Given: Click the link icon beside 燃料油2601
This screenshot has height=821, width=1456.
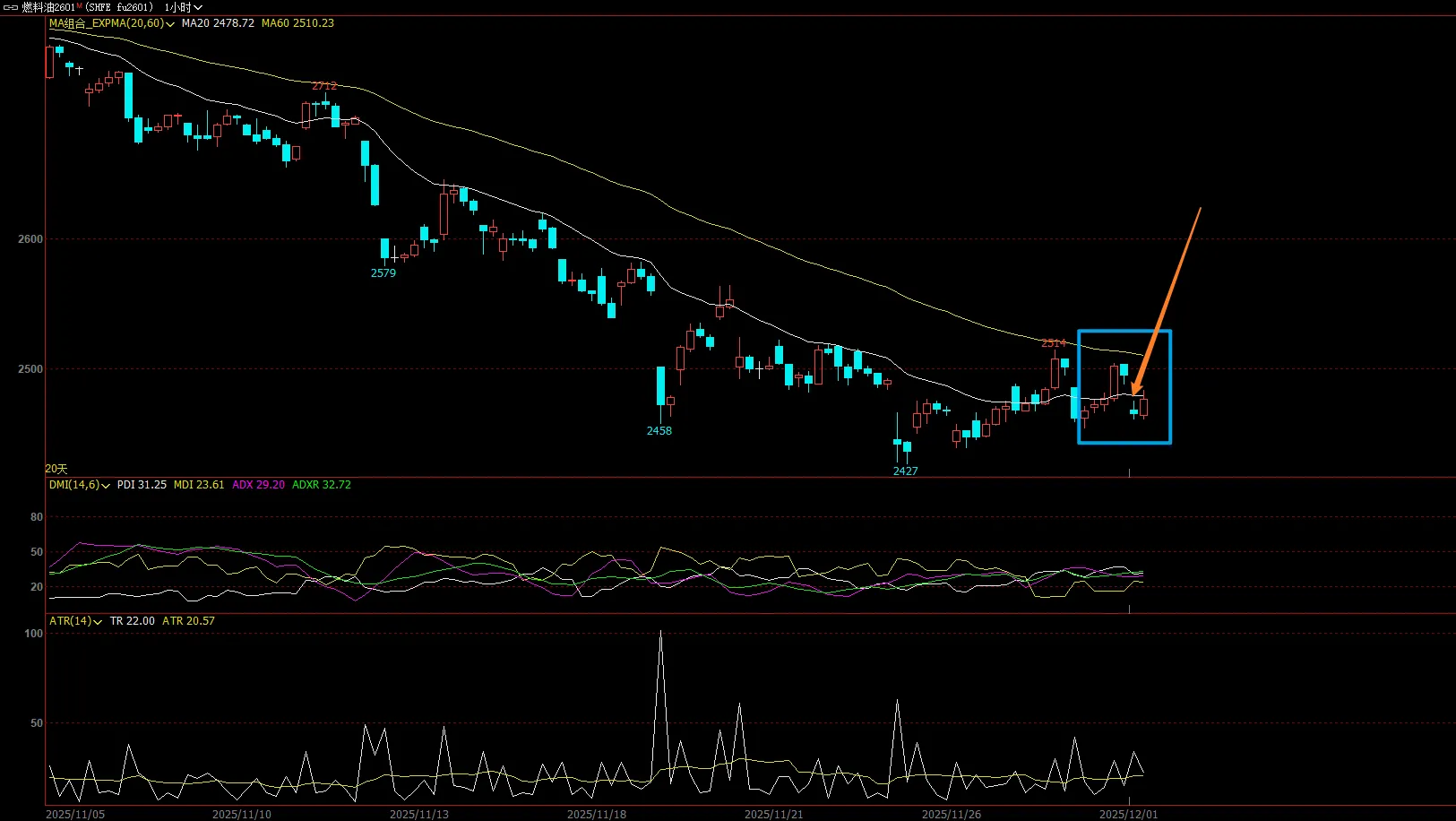Looking at the screenshot, I should (x=11, y=7).
